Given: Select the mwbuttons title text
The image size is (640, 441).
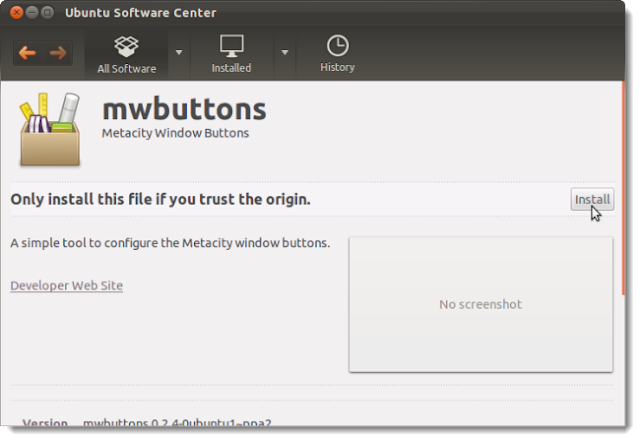Looking at the screenshot, I should [x=184, y=109].
